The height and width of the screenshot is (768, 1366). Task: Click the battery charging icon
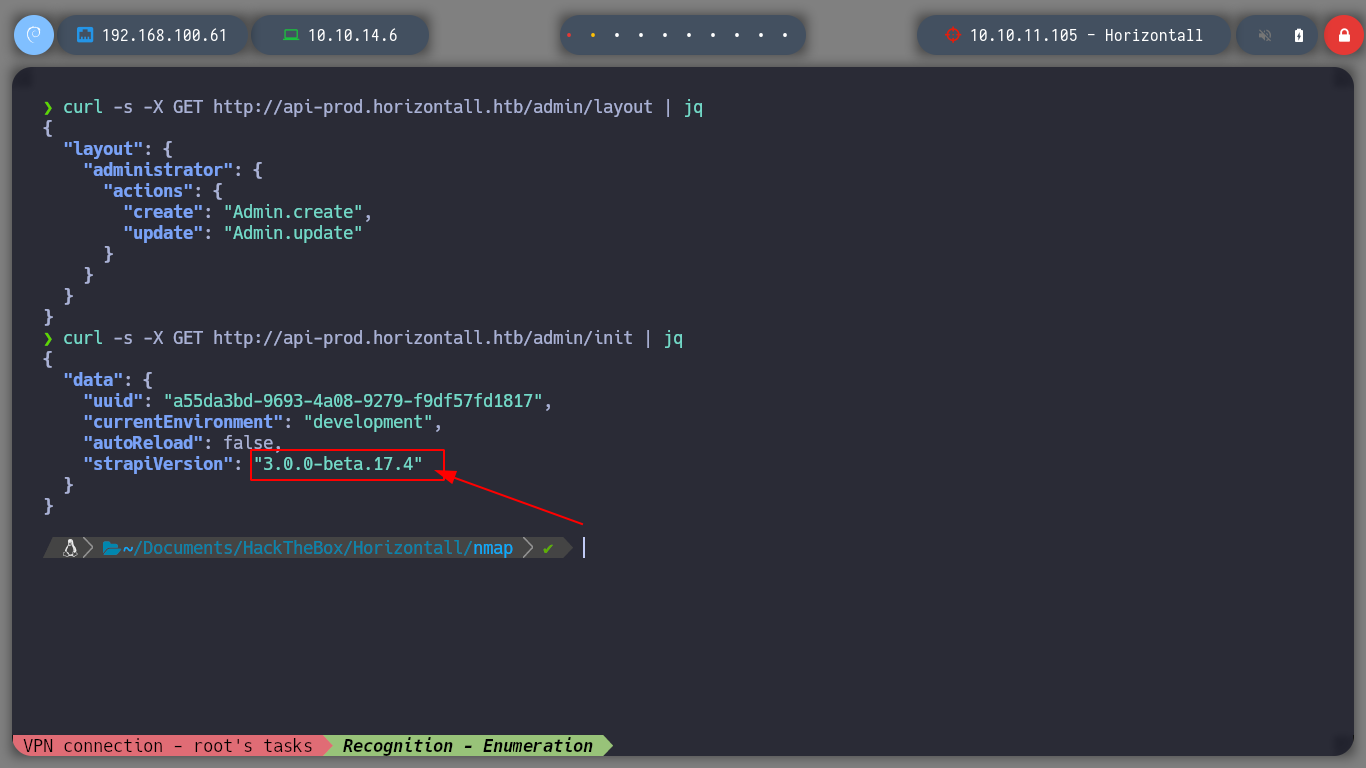click(x=1299, y=35)
